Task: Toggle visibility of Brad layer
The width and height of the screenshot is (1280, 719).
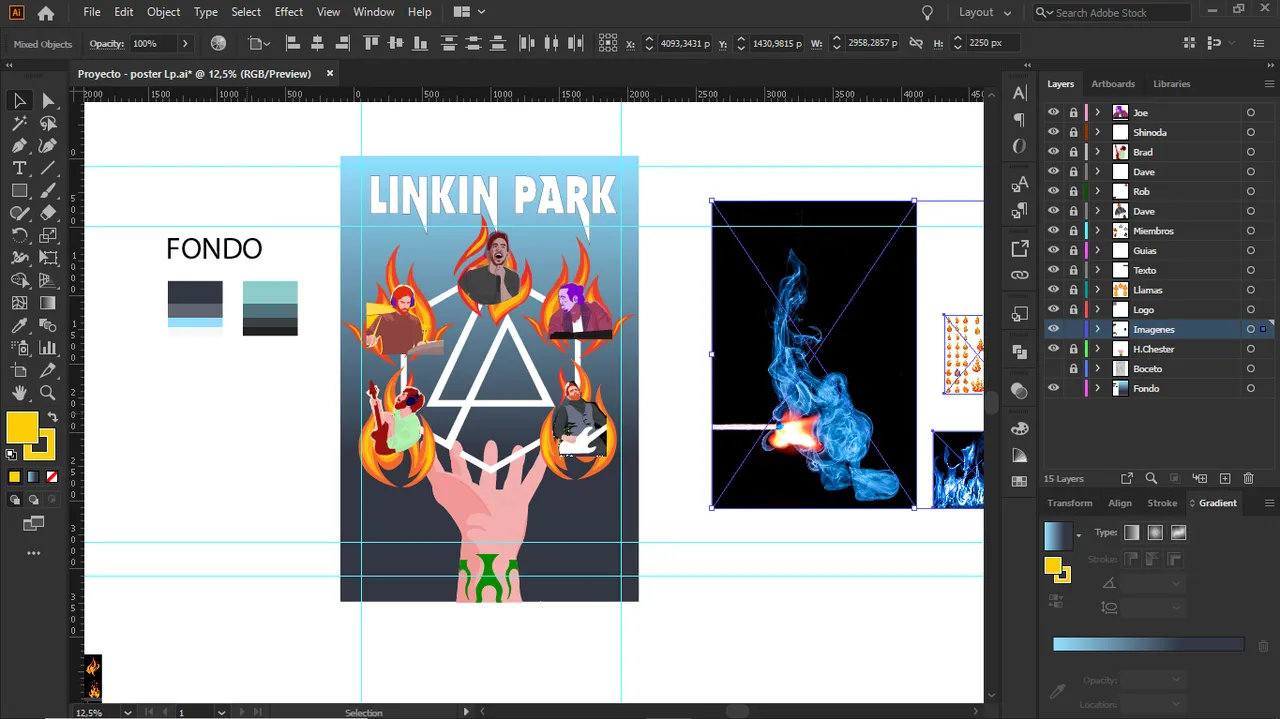Action: coord(1053,152)
